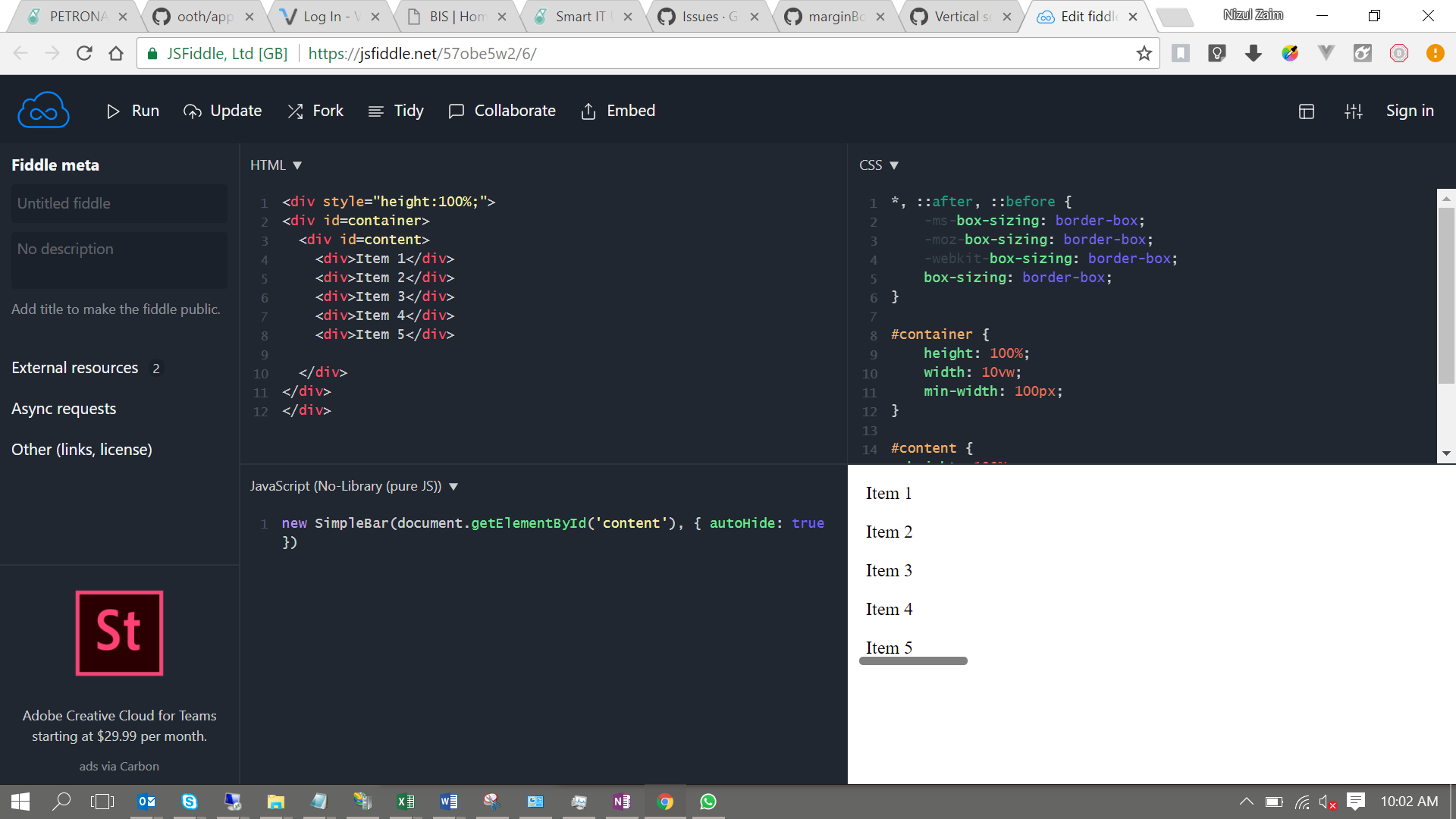This screenshot has width=1456, height=819.
Task: Open the editor layout icon
Action: [x=1307, y=111]
